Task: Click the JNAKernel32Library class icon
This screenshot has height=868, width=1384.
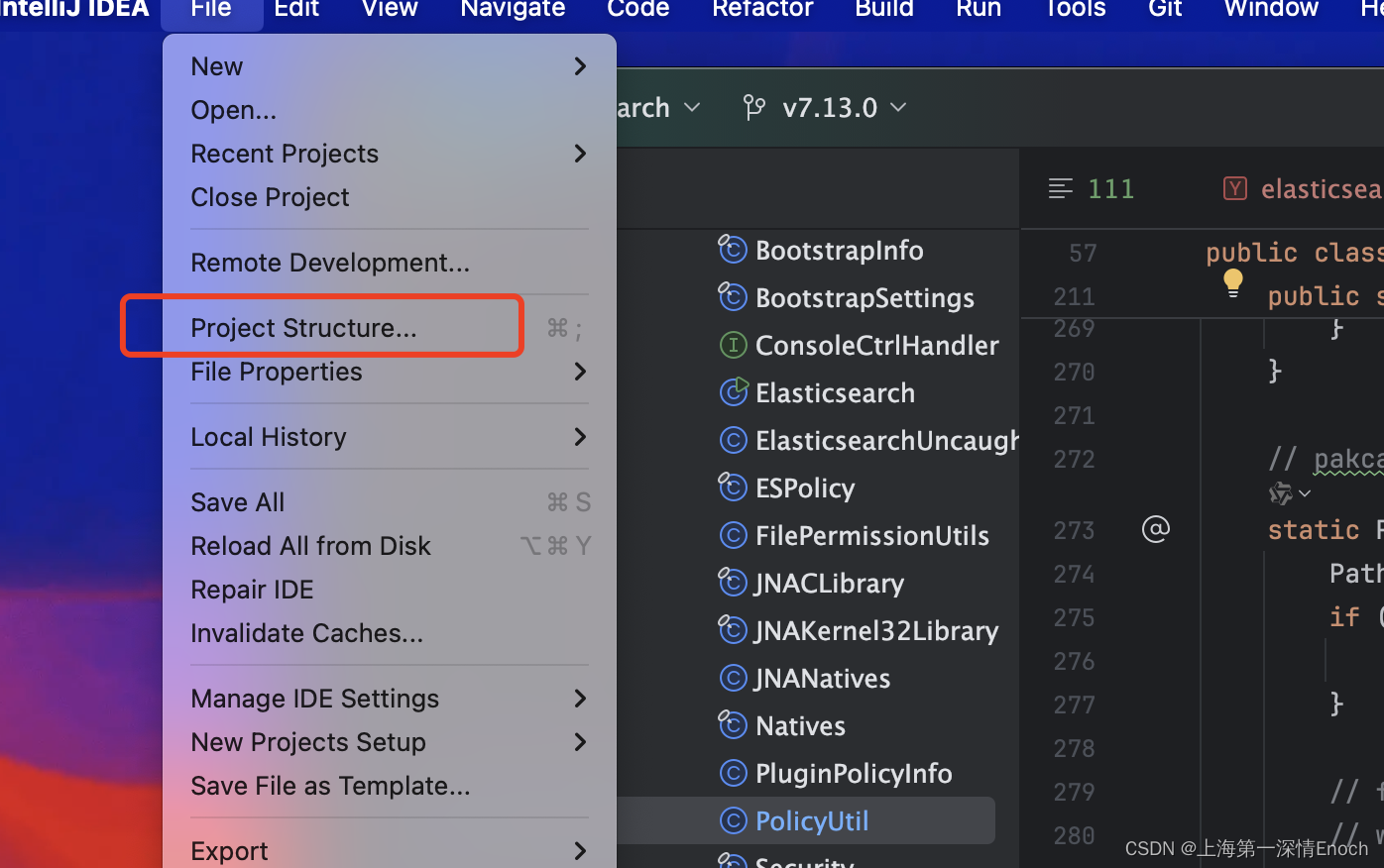Action: pos(732,630)
